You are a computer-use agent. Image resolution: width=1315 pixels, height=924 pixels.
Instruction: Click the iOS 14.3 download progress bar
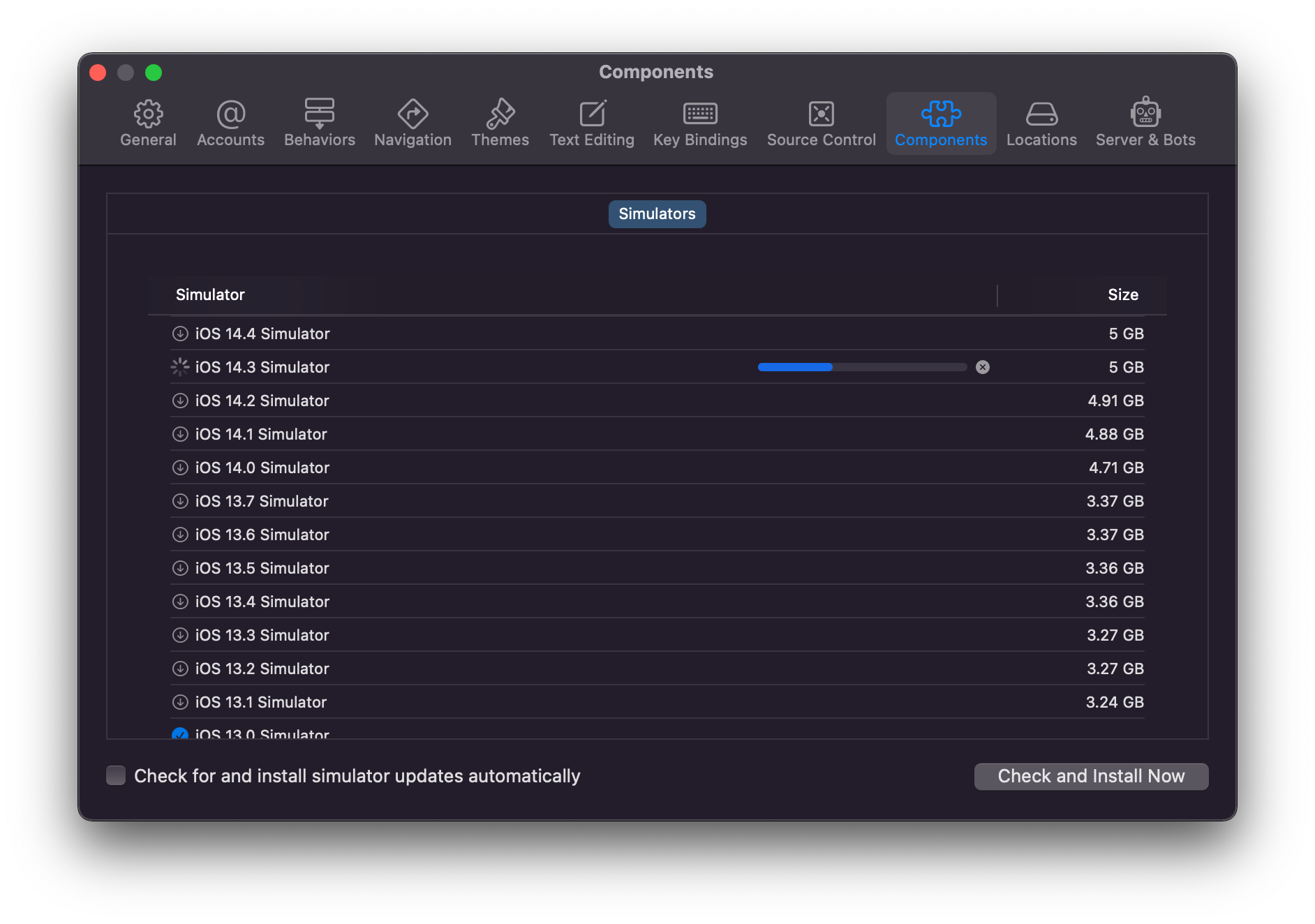(x=862, y=367)
